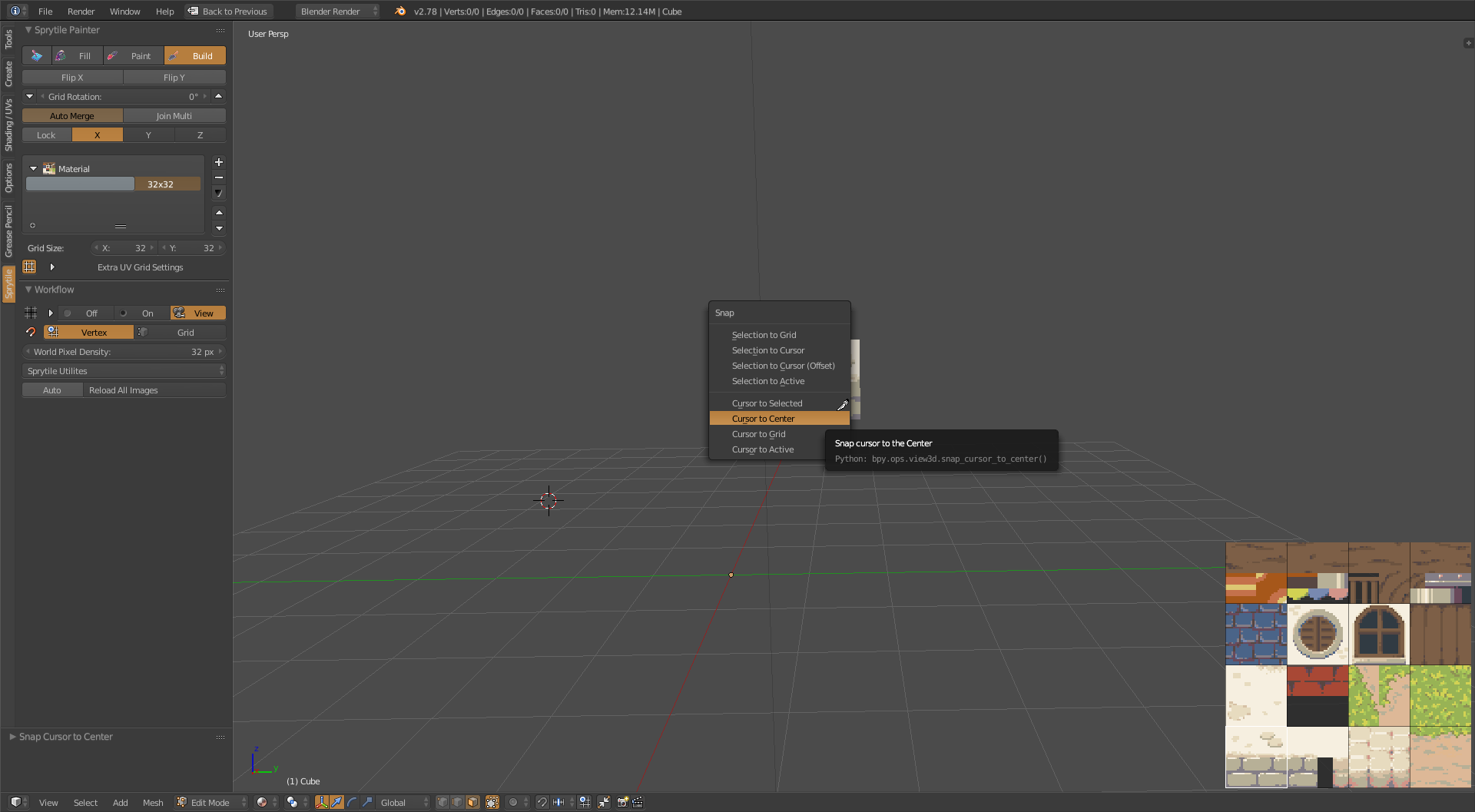Click the Sprytile snap magnet icon
1475x812 pixels.
point(31,333)
